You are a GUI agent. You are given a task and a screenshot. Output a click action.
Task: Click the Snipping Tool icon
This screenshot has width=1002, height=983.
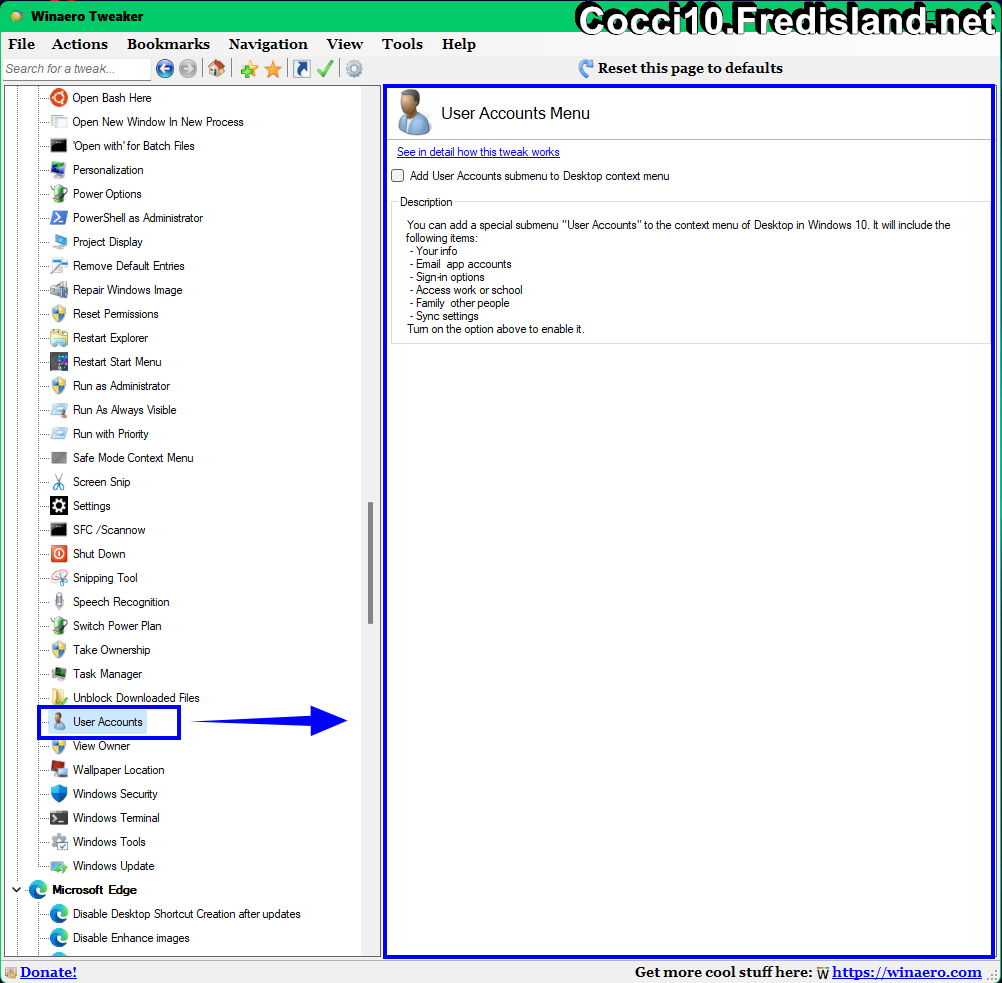(59, 578)
